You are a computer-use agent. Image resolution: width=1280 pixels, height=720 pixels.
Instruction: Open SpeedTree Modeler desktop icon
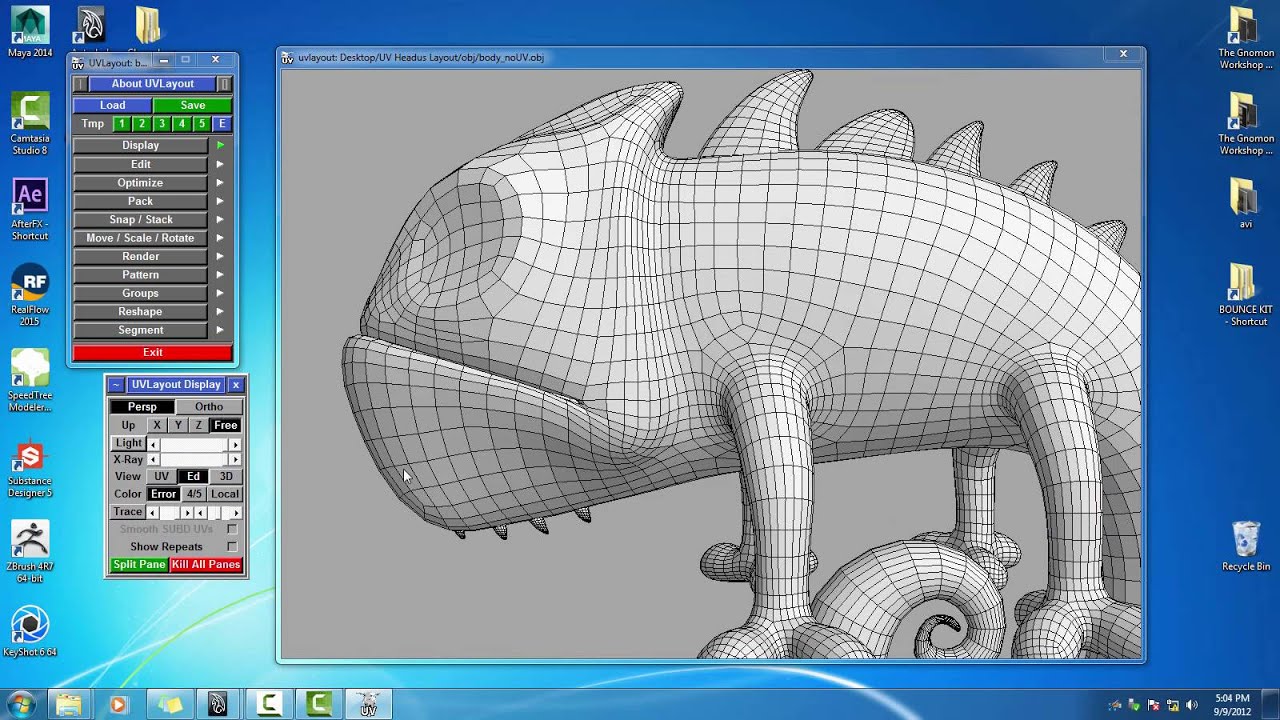[29, 380]
